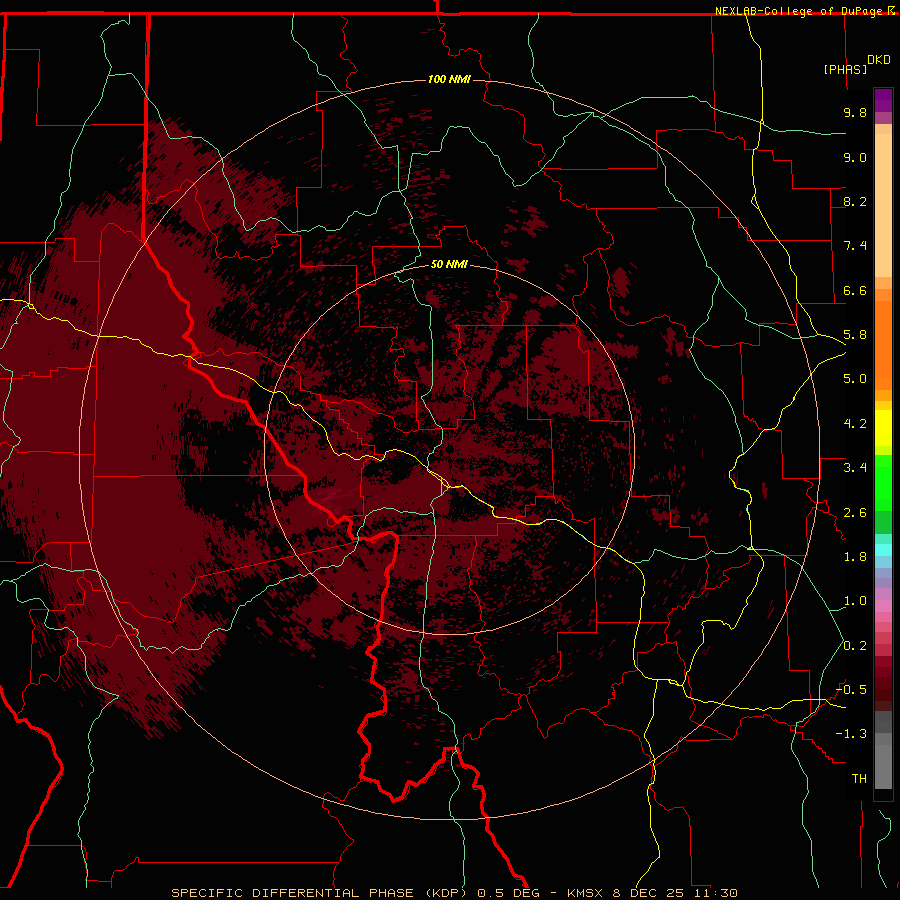Click the TH threshold label on scale
This screenshot has height=900, width=900.
tap(859, 779)
